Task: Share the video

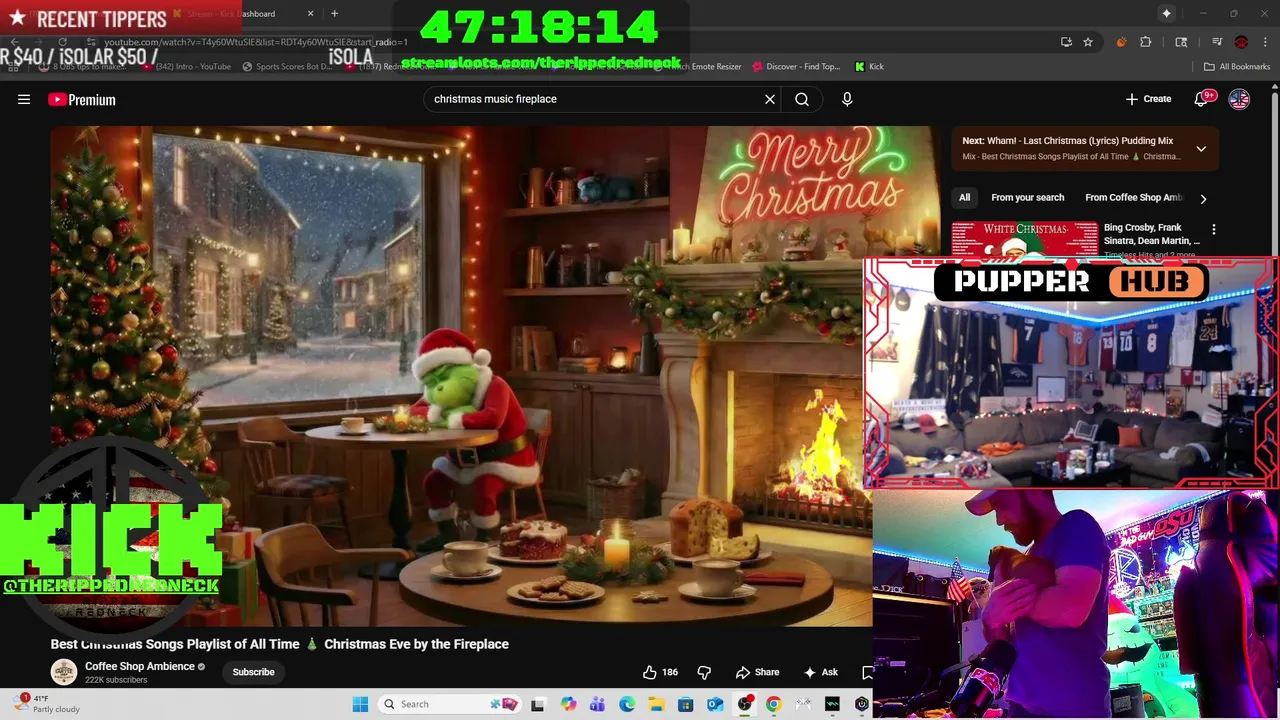Action: tap(757, 672)
